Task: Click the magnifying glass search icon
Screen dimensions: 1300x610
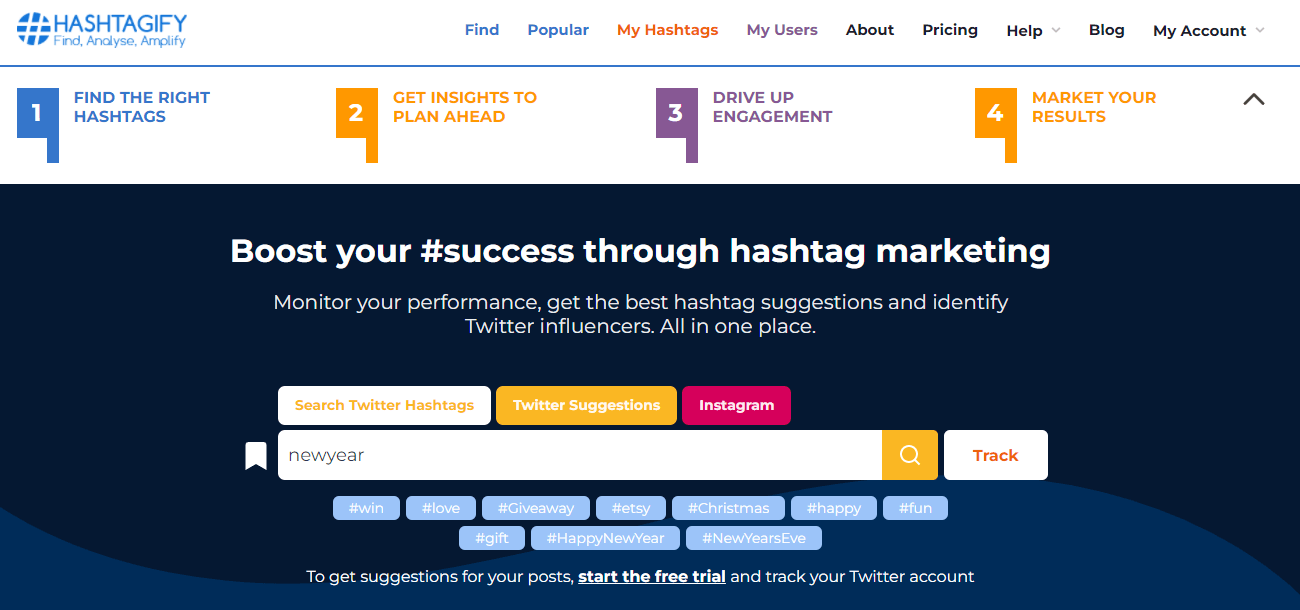Action: [909, 455]
